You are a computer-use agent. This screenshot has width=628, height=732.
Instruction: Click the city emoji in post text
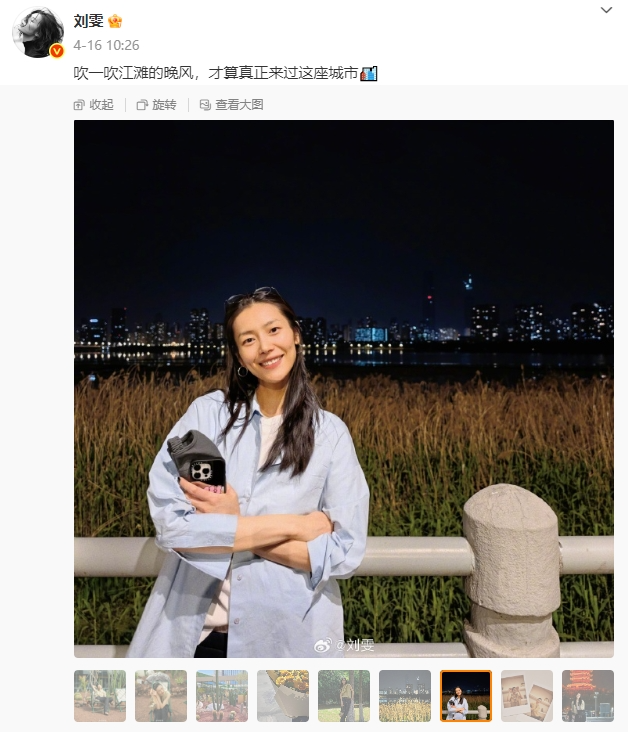click(369, 73)
